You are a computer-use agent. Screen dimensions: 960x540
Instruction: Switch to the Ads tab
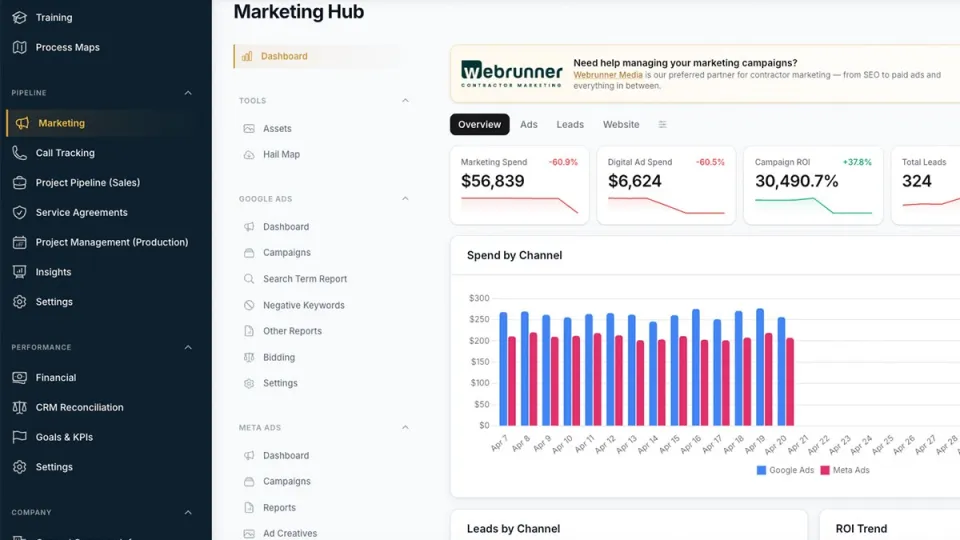[529, 124]
